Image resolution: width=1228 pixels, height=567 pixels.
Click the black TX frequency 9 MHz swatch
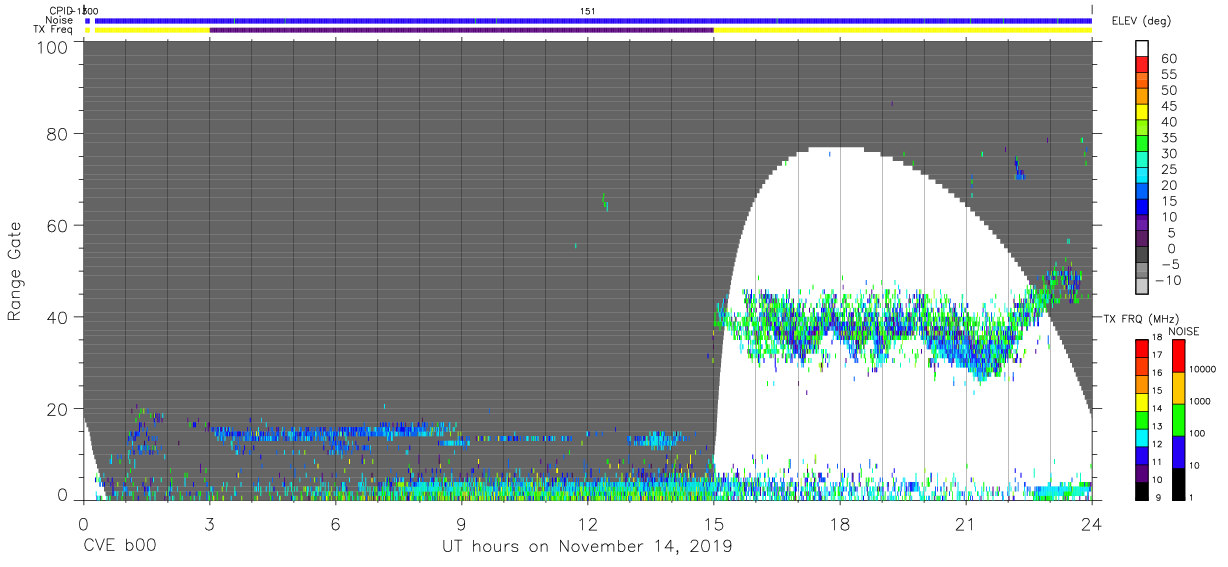[x=1142, y=492]
